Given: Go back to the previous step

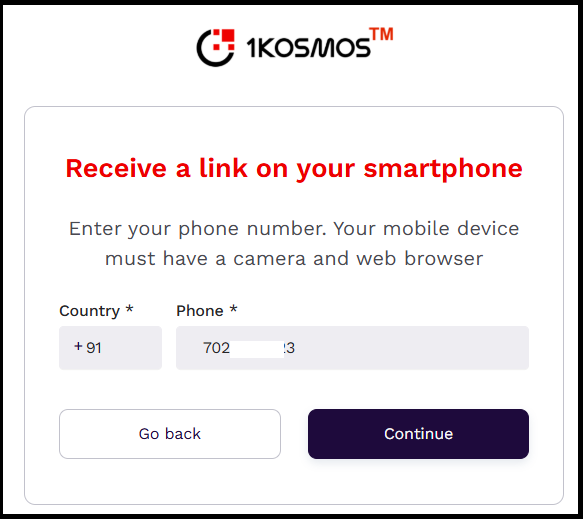Looking at the screenshot, I should (x=170, y=434).
